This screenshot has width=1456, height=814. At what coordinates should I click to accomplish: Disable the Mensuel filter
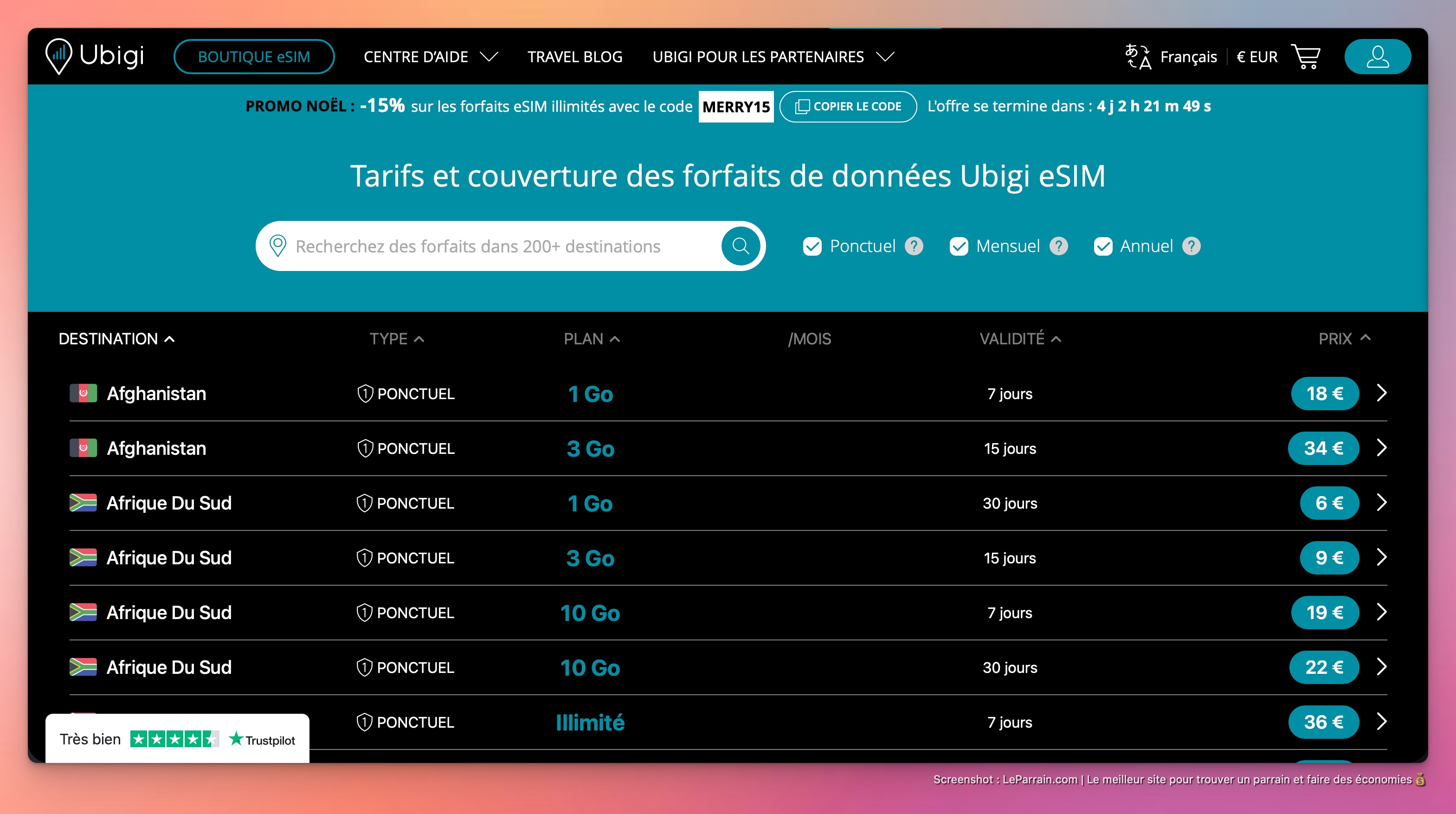[x=959, y=246]
